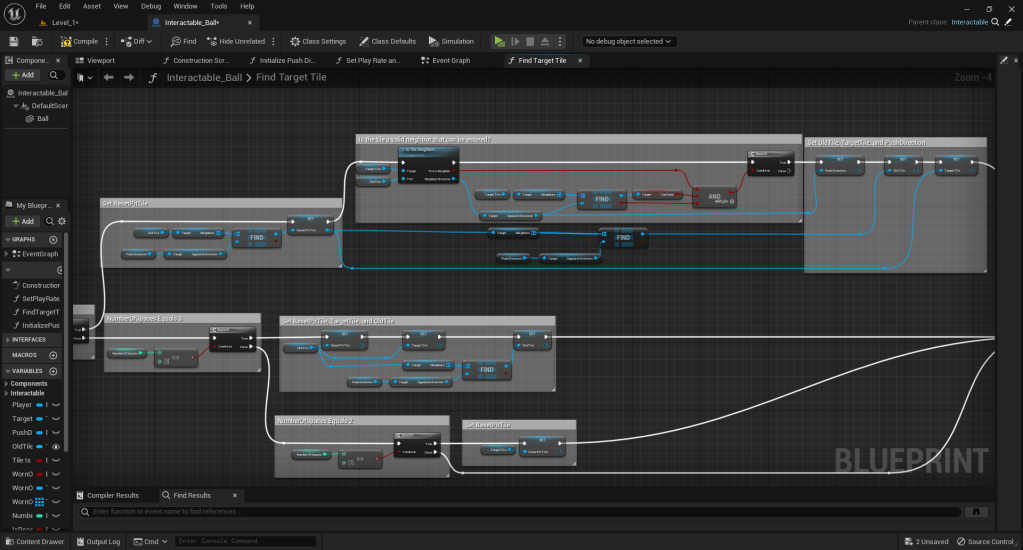Screen dimensions: 1023x550
Task: Click the Class Defaults button
Action: coord(387,41)
